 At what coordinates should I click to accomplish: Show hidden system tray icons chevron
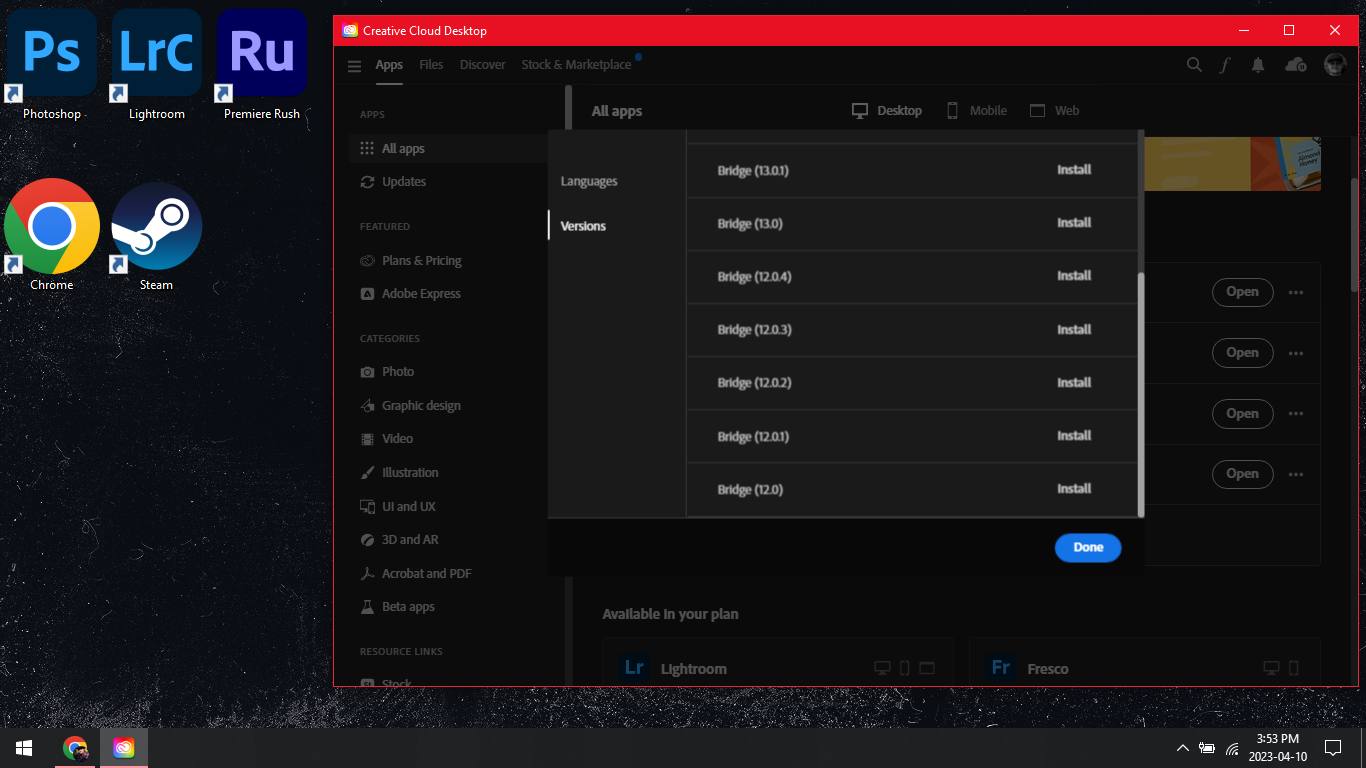click(x=1183, y=748)
